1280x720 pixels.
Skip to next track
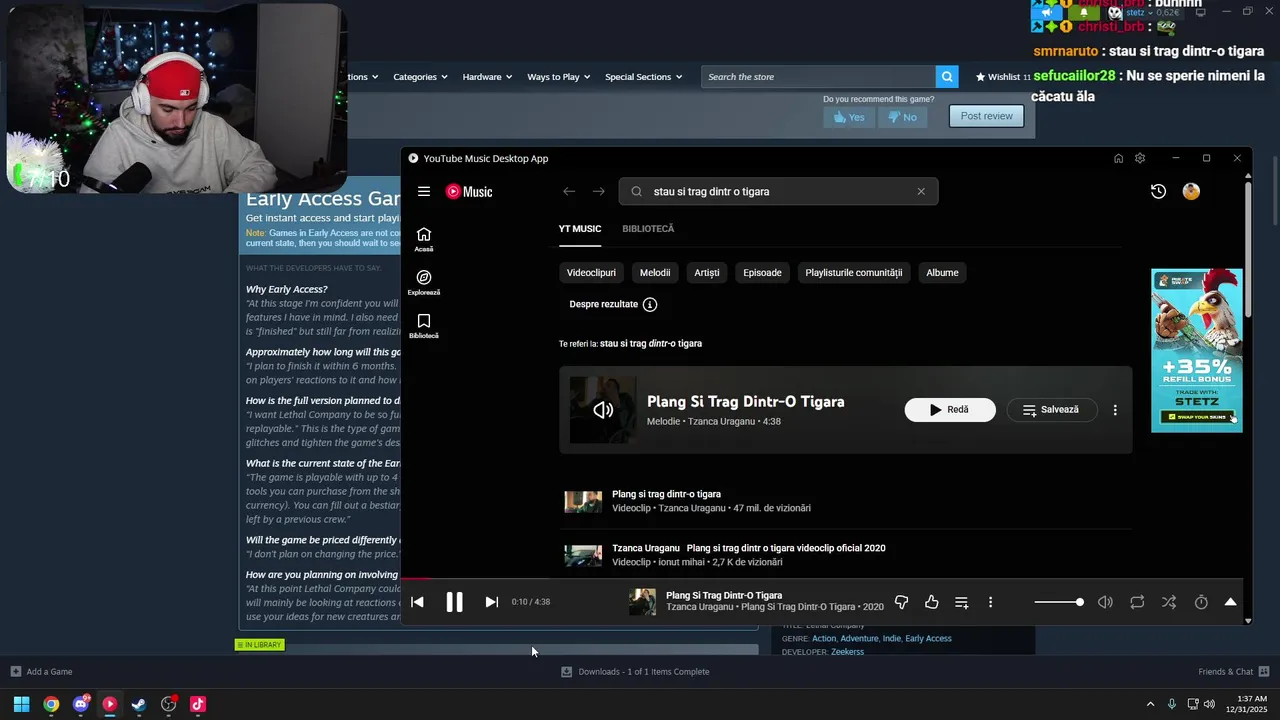[x=491, y=602]
